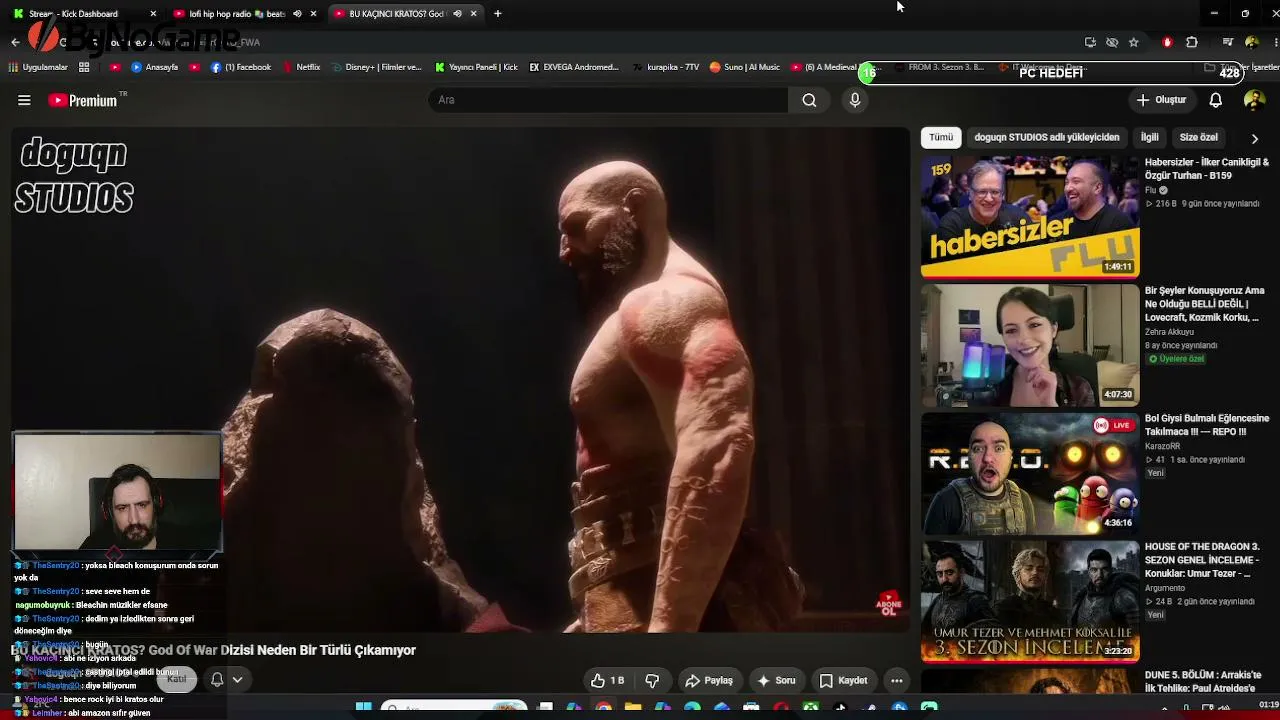
Task: Click the Paylaş share button
Action: (709, 681)
